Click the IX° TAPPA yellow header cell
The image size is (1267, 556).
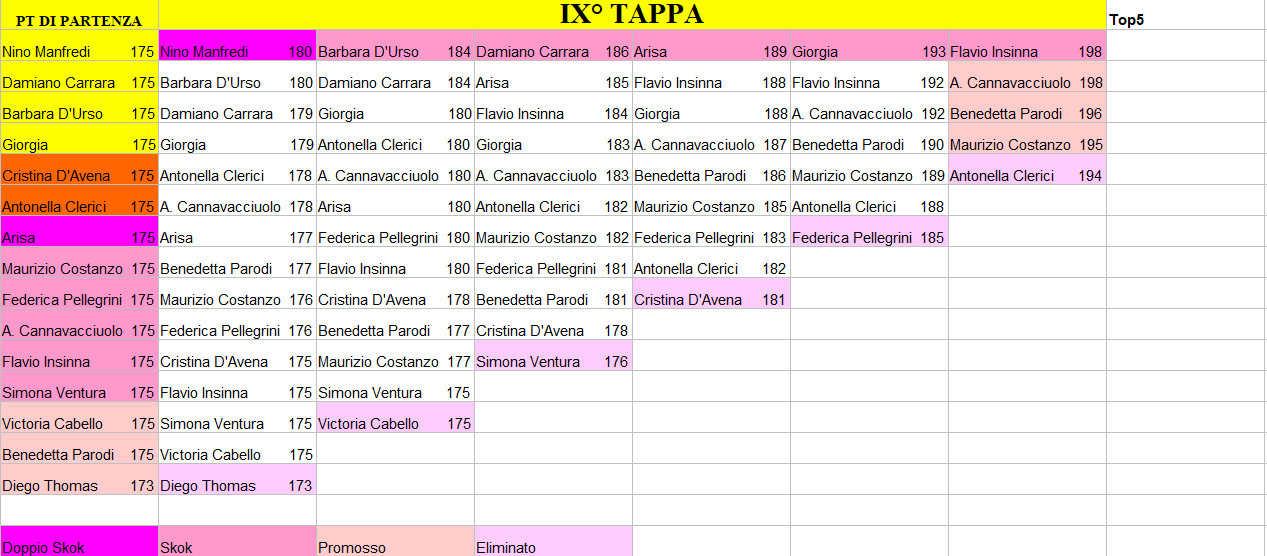[631, 15]
